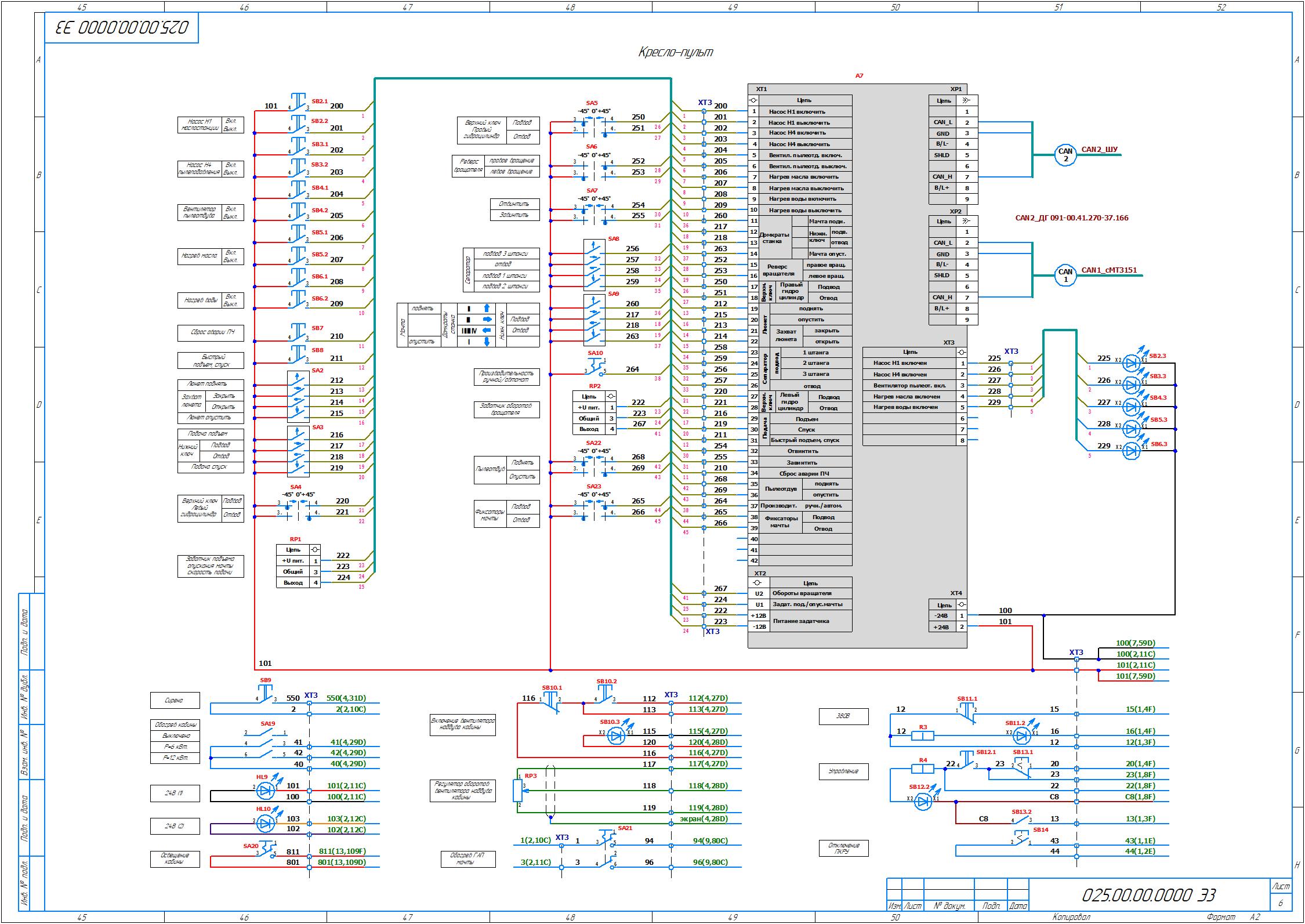
Task: Select the HL10 LED indicator symbol
Action: coord(266,823)
